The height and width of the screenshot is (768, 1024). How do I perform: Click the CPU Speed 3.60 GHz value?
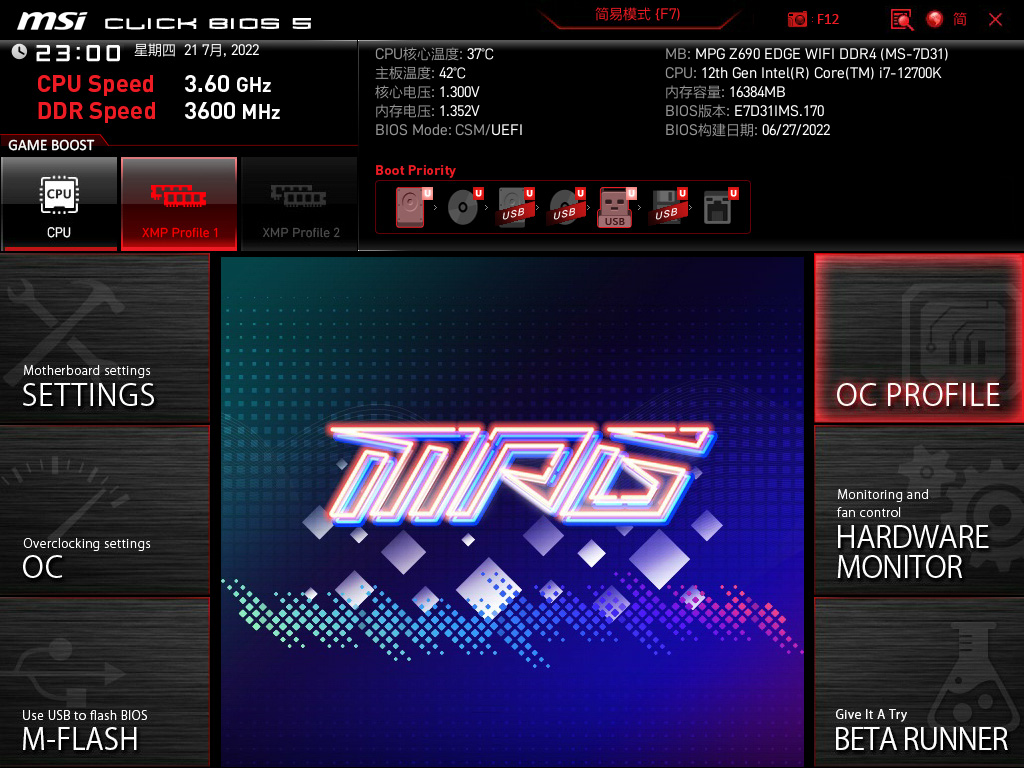(227, 84)
